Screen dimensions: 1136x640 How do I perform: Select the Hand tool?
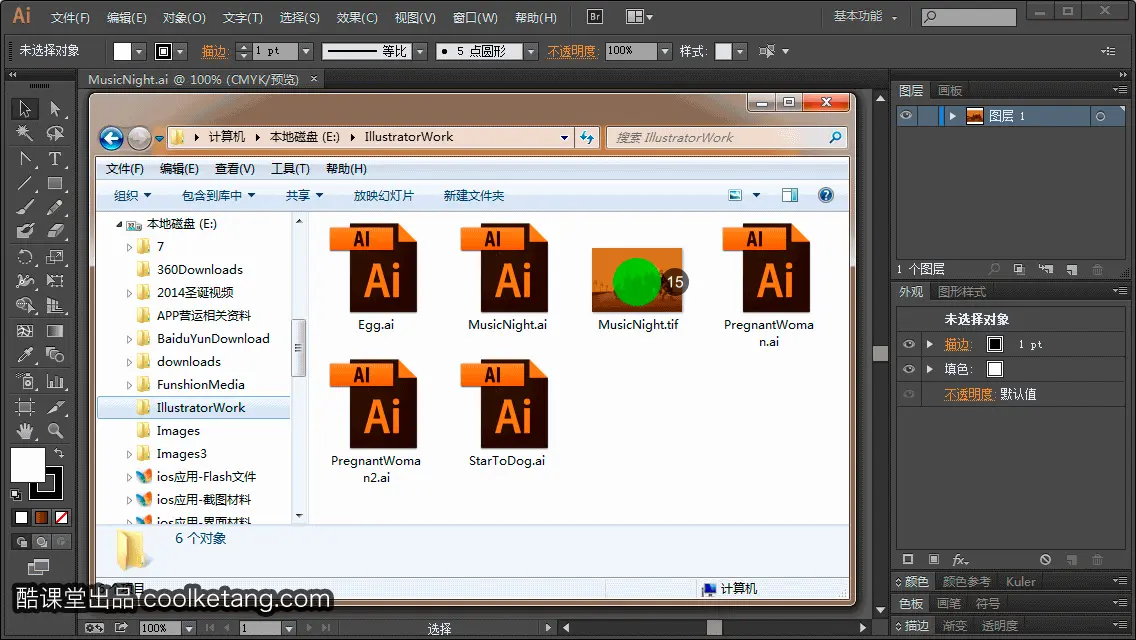click(x=25, y=431)
